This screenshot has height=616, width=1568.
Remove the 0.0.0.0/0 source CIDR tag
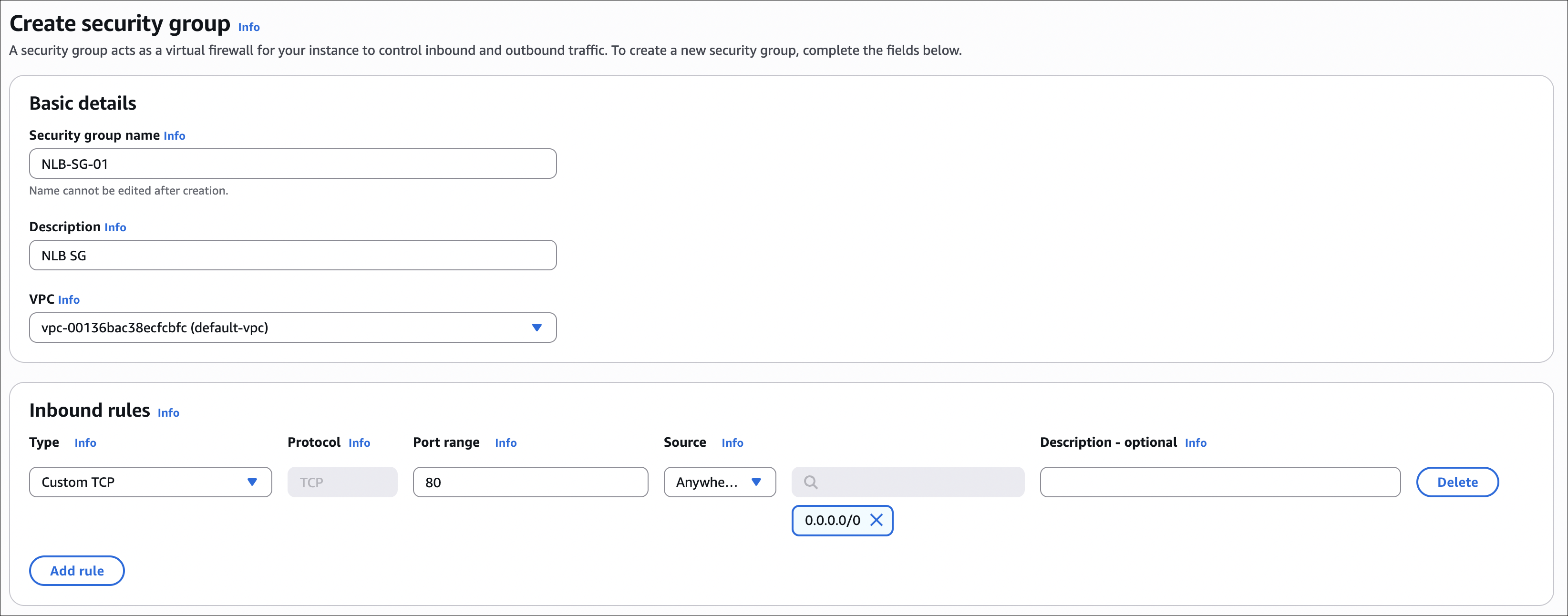tap(876, 520)
